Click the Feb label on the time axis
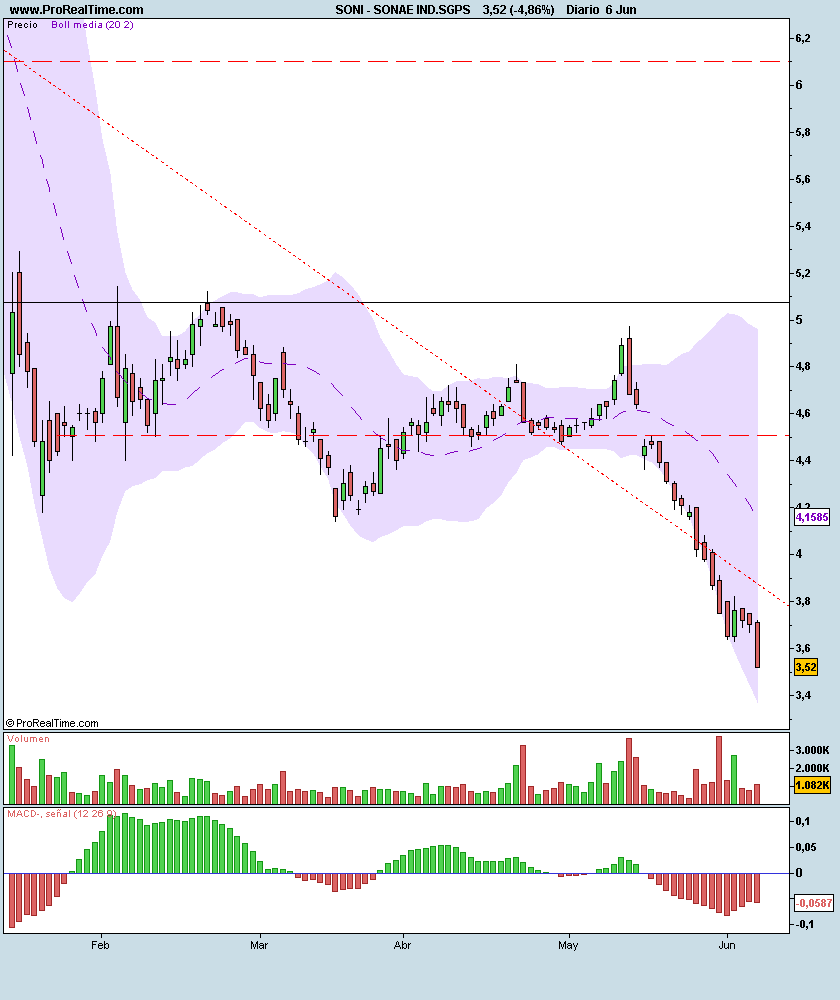The height and width of the screenshot is (1000, 840). point(100,945)
